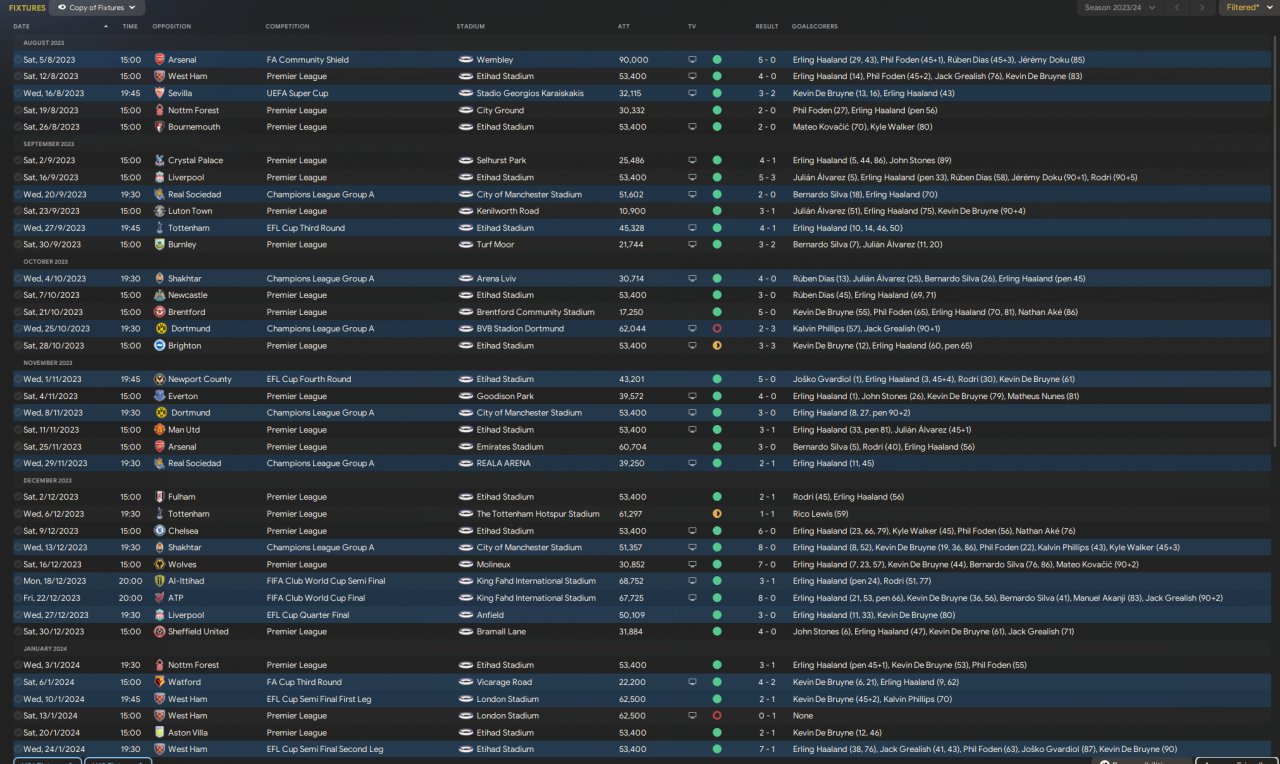Click the Crystal Palace club badge
The image size is (1280, 764).
pos(160,160)
